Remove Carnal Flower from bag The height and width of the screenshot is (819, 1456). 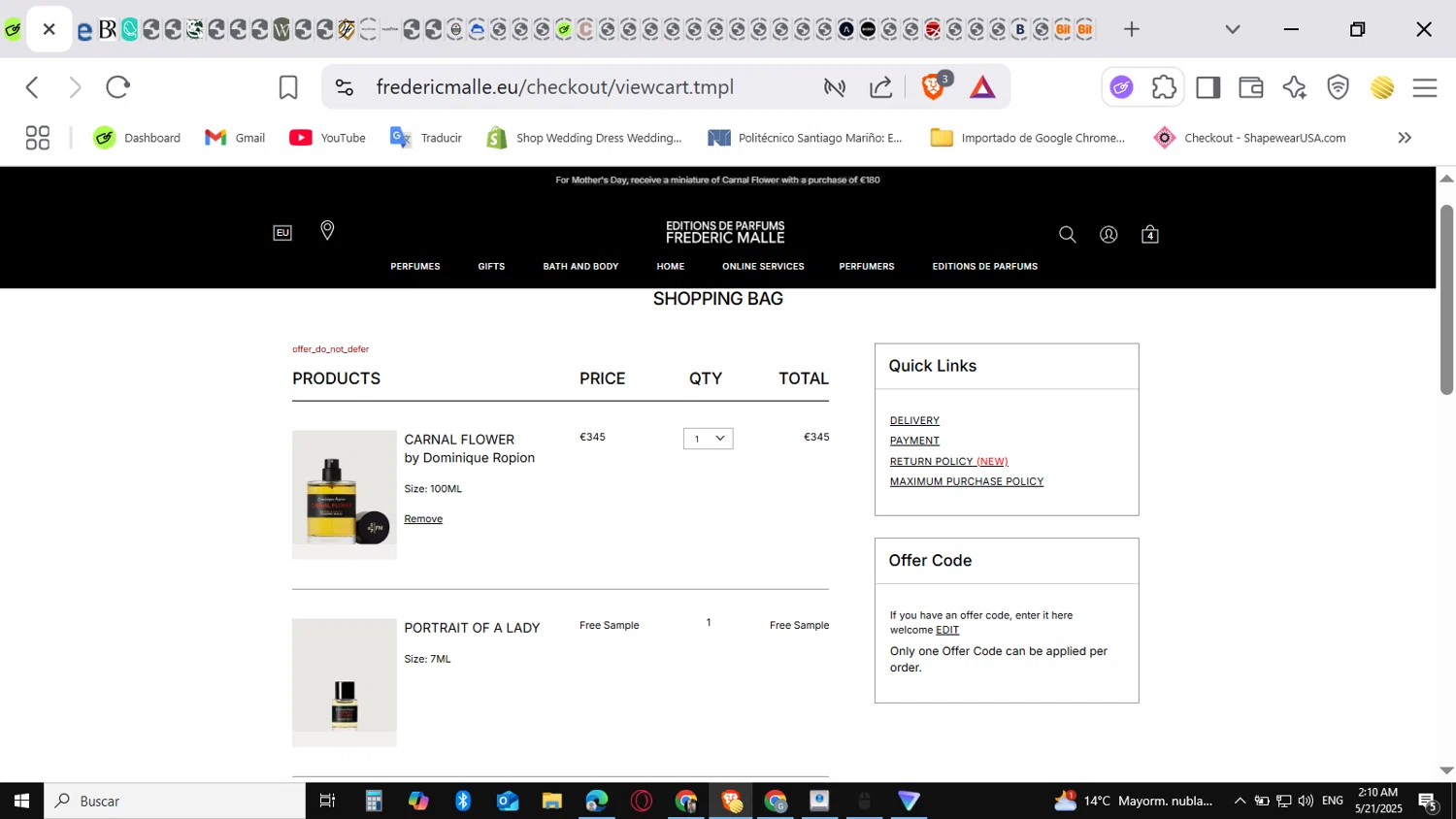click(x=423, y=519)
